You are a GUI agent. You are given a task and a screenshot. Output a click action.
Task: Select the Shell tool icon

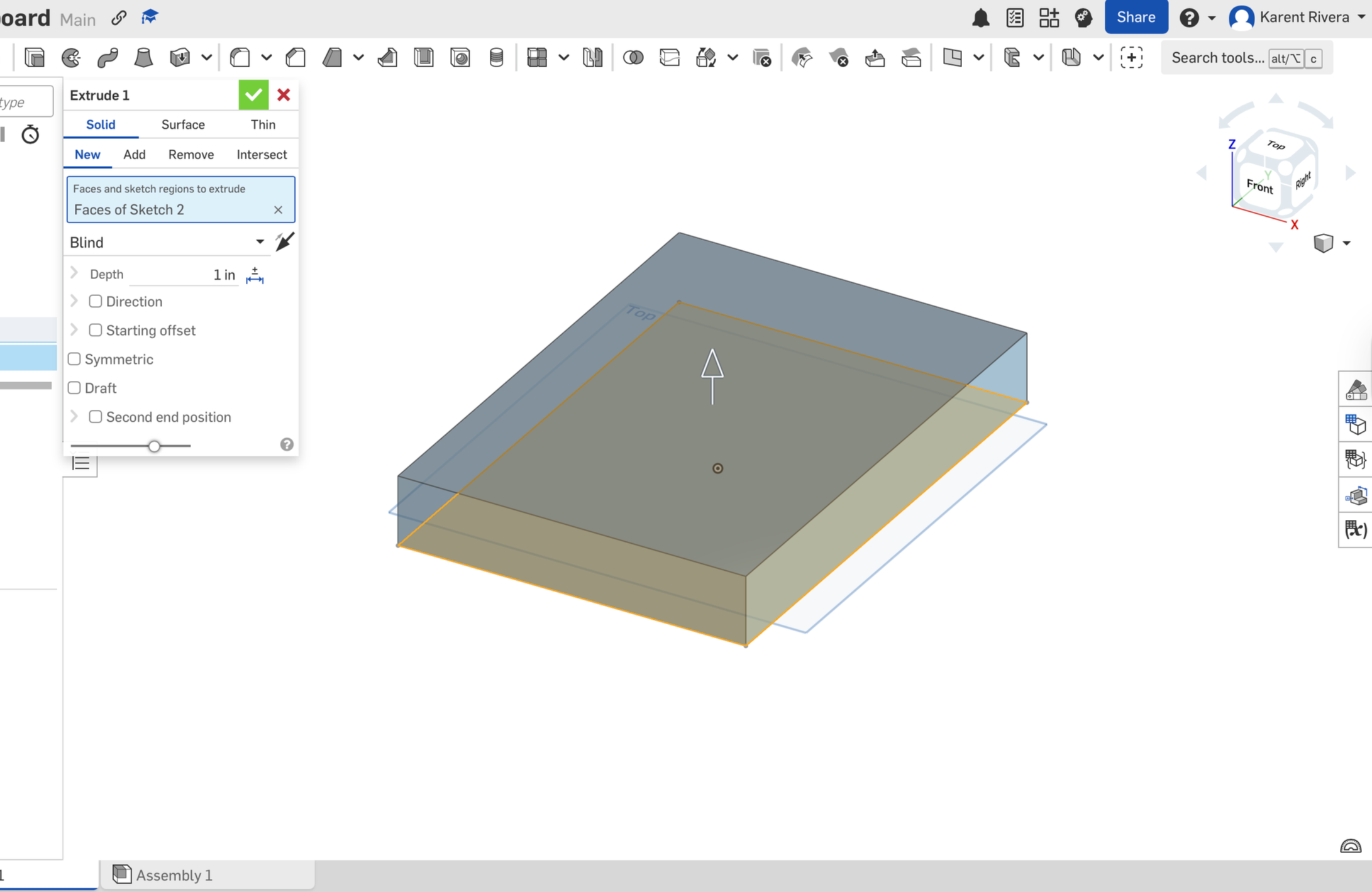tap(424, 58)
